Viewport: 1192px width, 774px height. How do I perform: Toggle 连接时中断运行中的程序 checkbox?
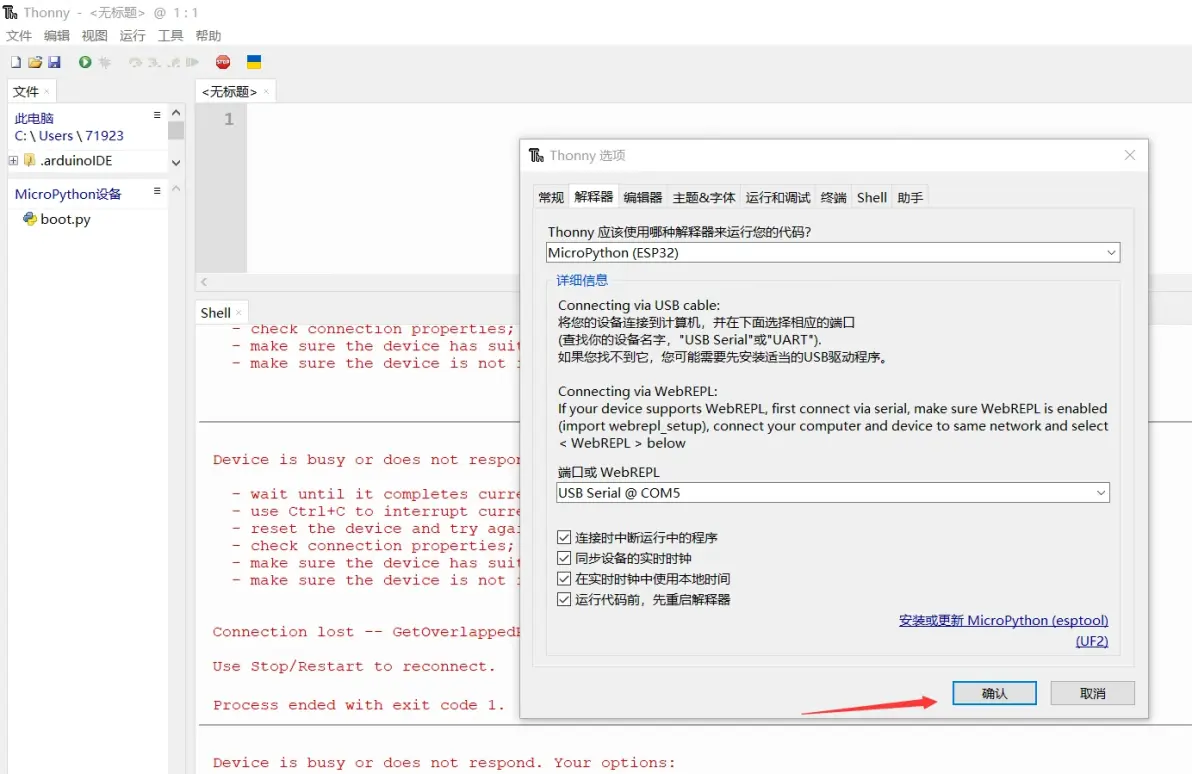[564, 538]
